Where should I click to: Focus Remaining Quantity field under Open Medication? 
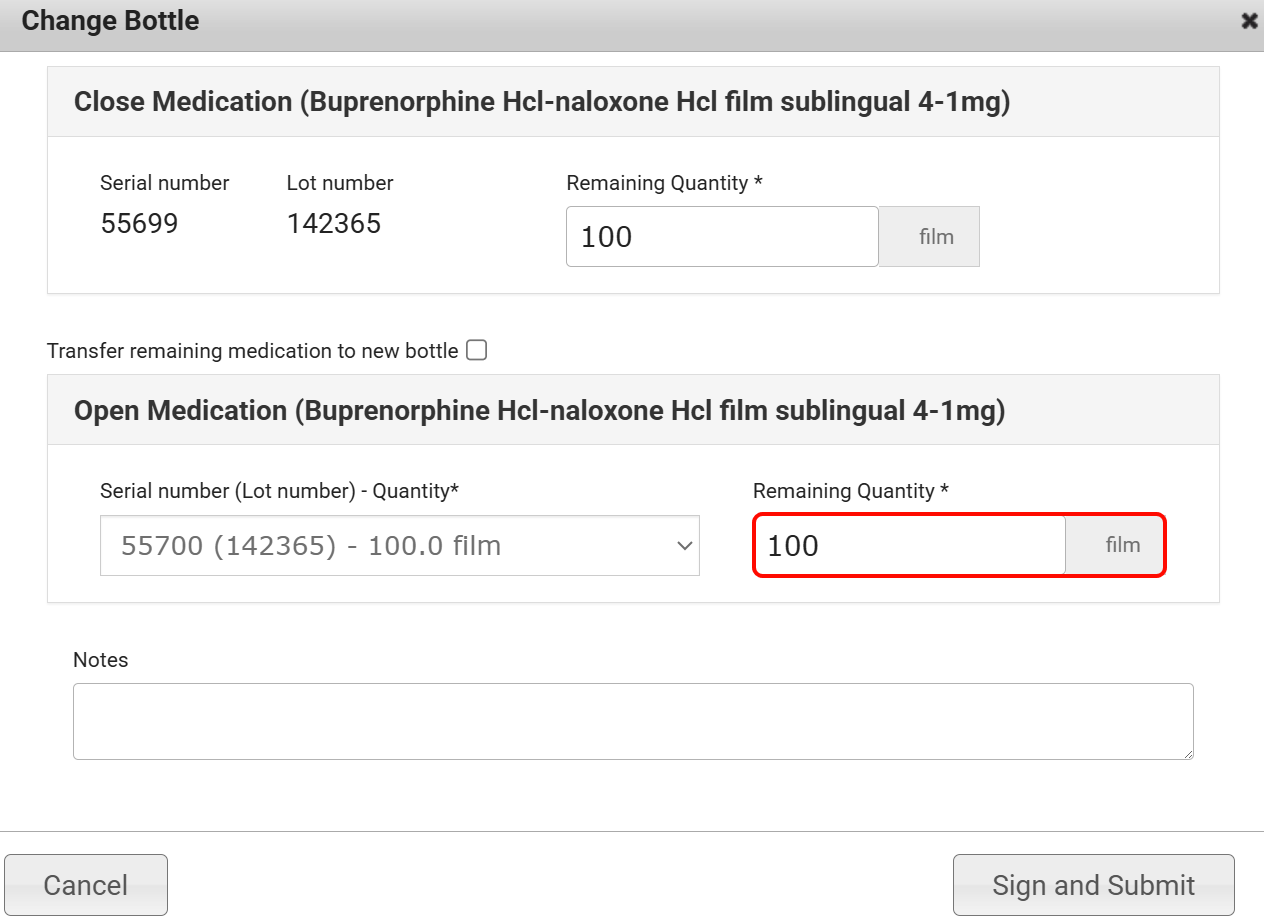click(x=908, y=546)
